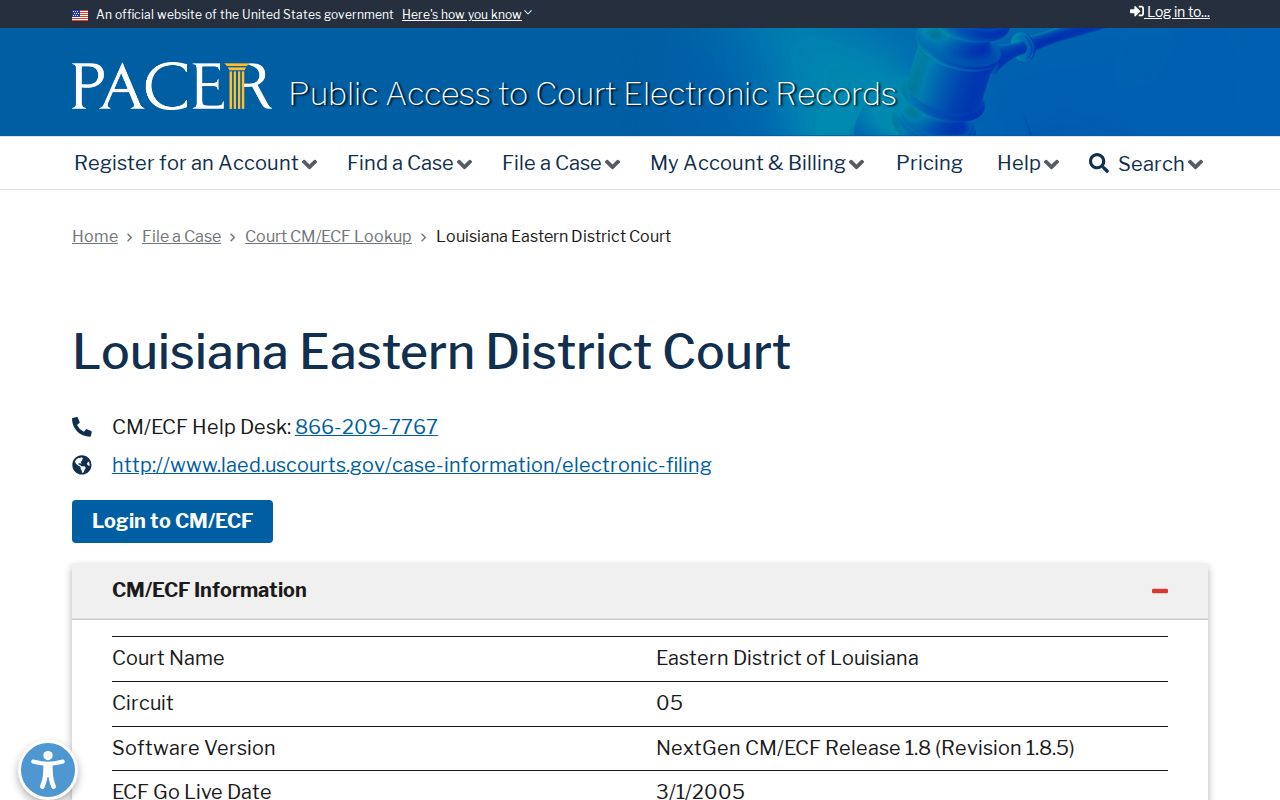This screenshot has height=800, width=1280.
Task: Expand "Here's how you know" disclosure
Action: 467,14
